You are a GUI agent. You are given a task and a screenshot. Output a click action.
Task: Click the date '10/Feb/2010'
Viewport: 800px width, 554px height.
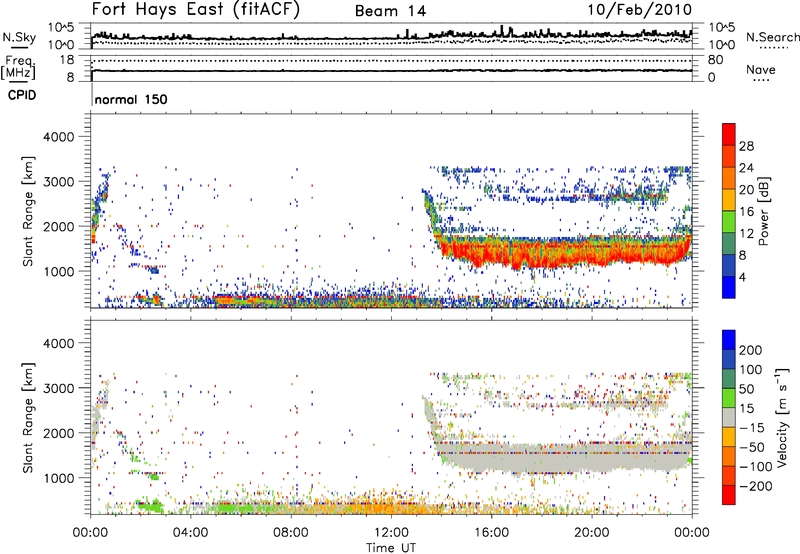pos(640,10)
